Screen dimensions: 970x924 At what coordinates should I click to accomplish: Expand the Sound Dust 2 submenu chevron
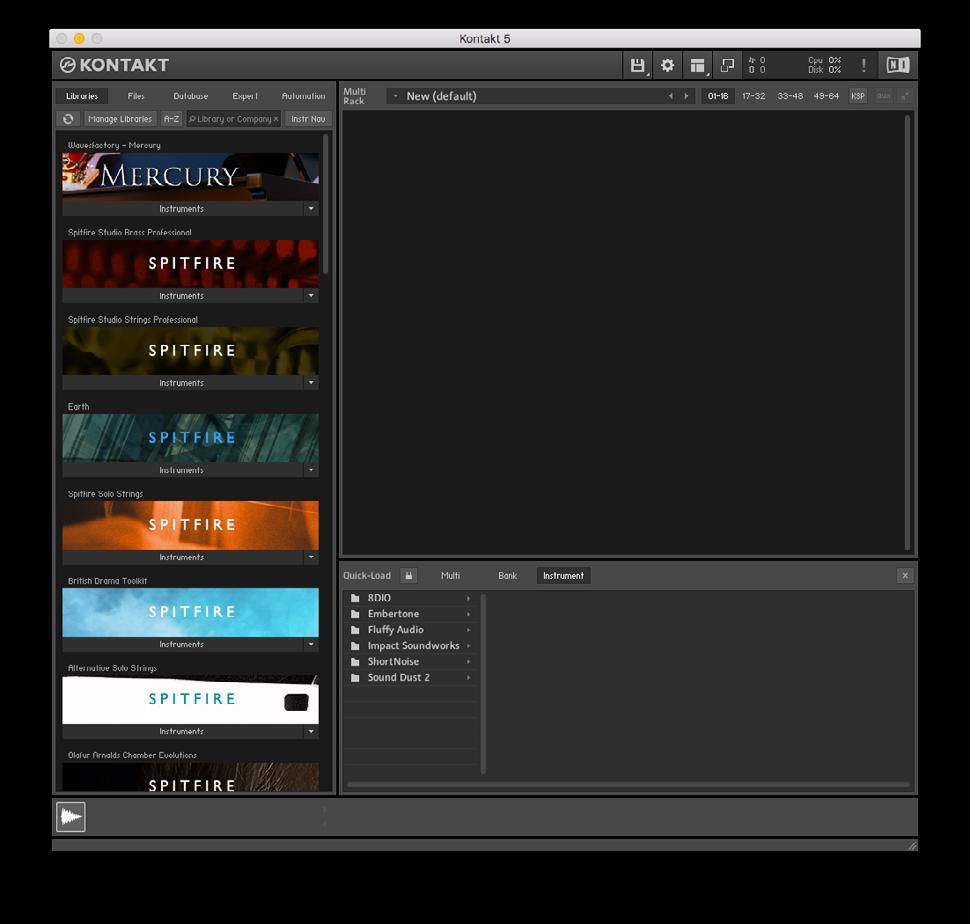pyautogui.click(x=468, y=678)
